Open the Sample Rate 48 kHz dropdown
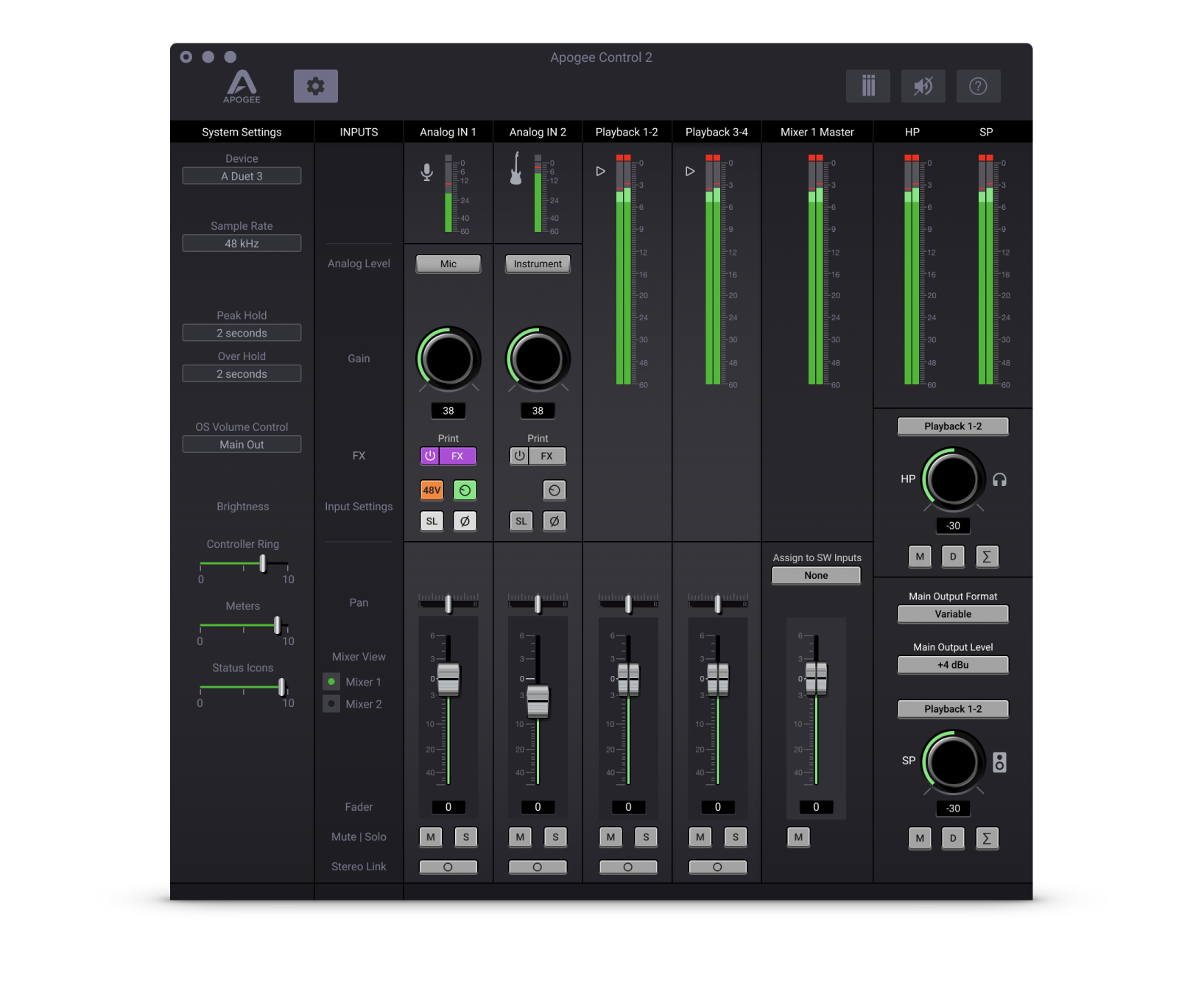 (242, 243)
